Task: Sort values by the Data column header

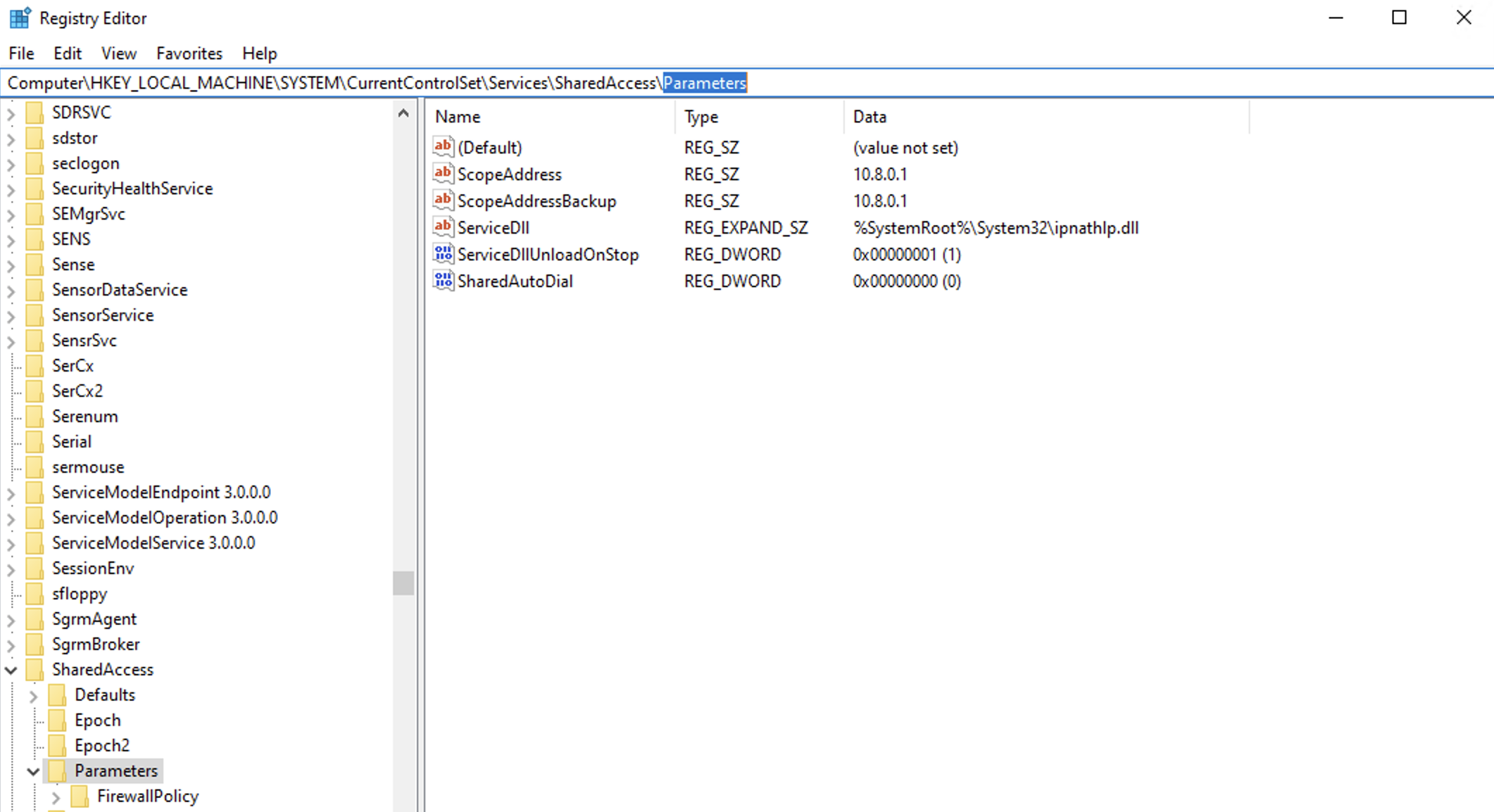Action: tap(1046, 117)
